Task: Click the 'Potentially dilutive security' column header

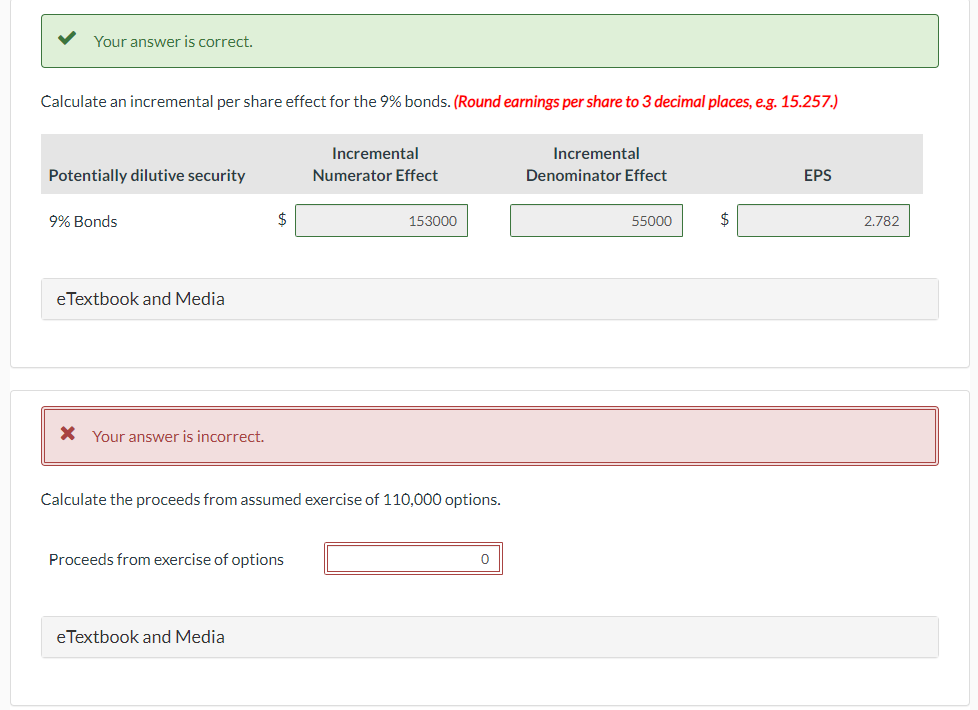Action: point(147,175)
